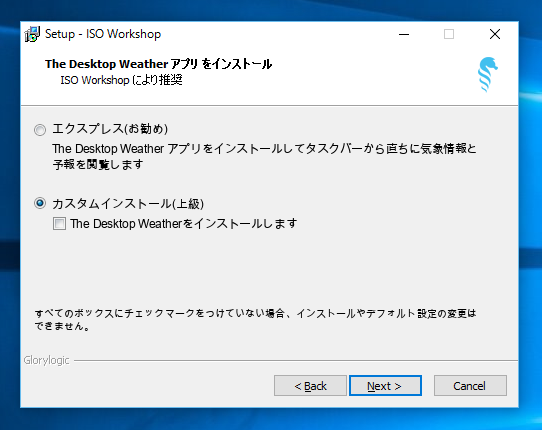Click the Setup - ISO Workshop window title
542x430 pixels.
(103, 34)
